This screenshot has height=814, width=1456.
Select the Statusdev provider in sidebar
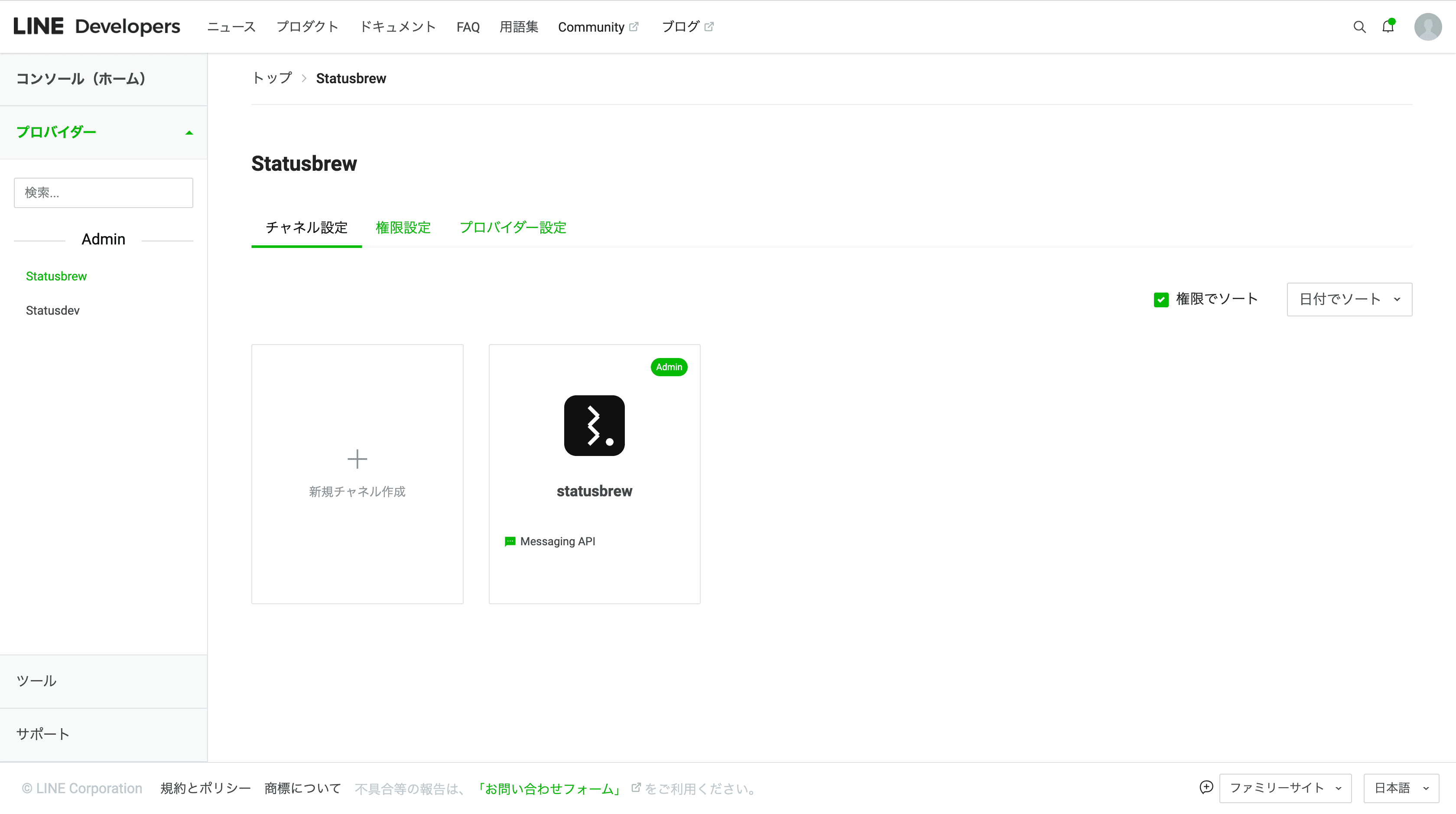tap(52, 310)
